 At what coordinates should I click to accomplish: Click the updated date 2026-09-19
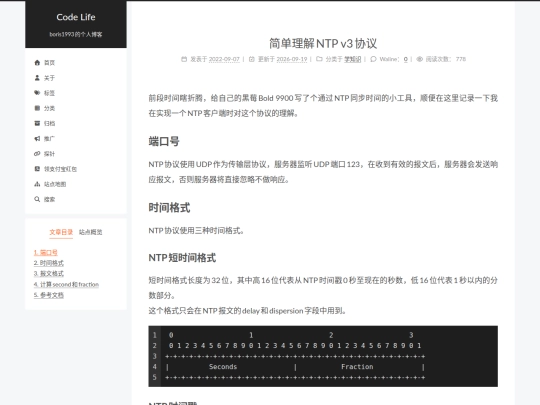point(292,59)
